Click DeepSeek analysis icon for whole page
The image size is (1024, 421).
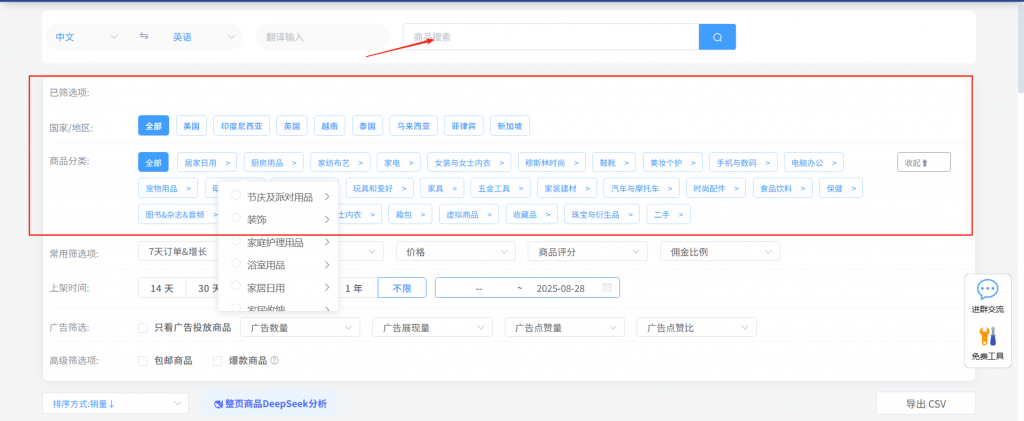coord(217,404)
